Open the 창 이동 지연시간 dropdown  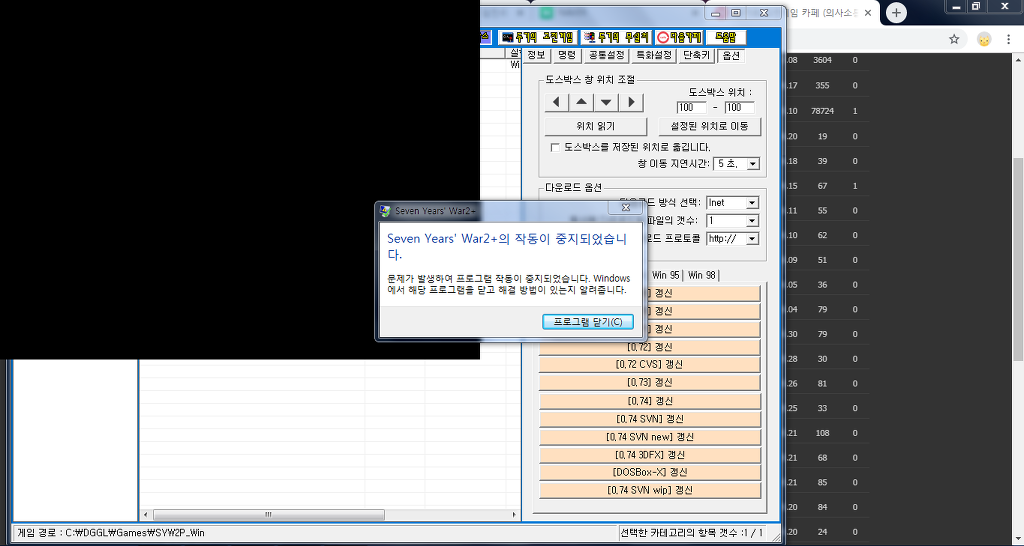[753, 164]
